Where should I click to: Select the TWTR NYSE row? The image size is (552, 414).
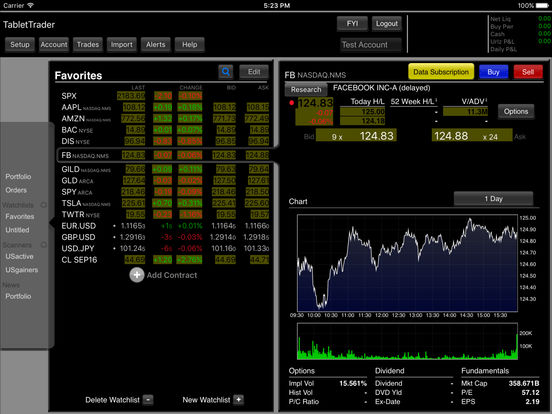point(165,214)
